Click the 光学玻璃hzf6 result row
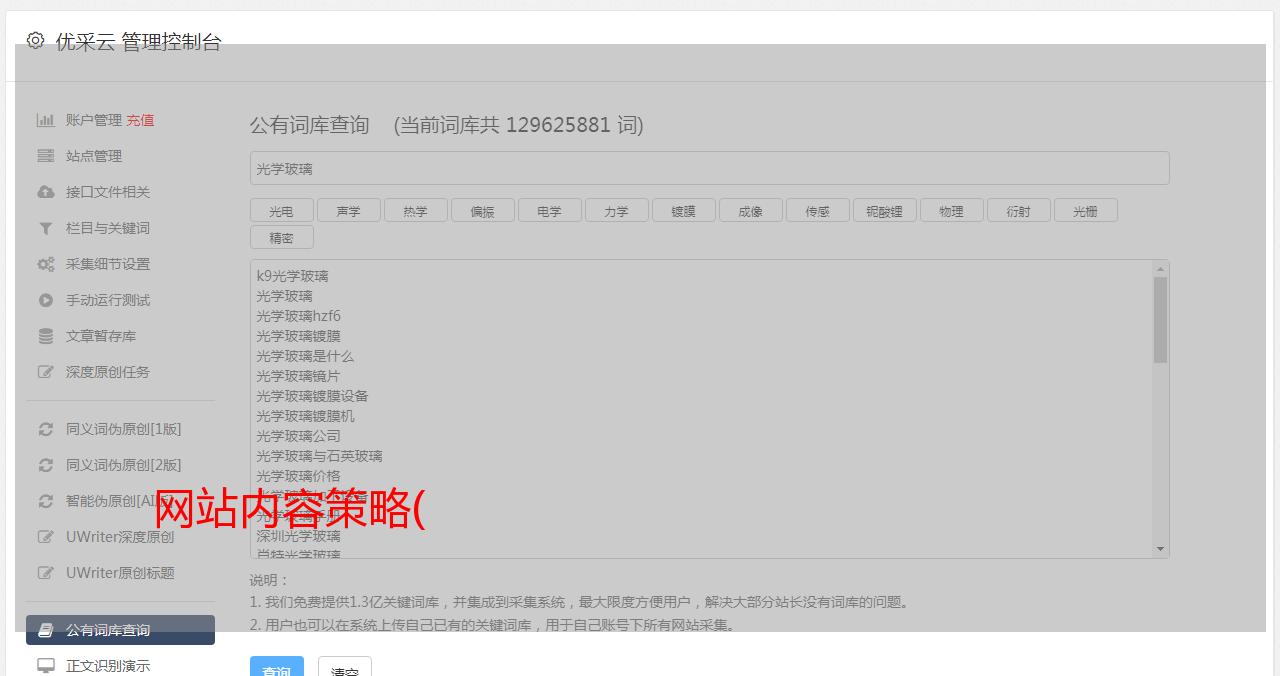 pyautogui.click(x=298, y=316)
